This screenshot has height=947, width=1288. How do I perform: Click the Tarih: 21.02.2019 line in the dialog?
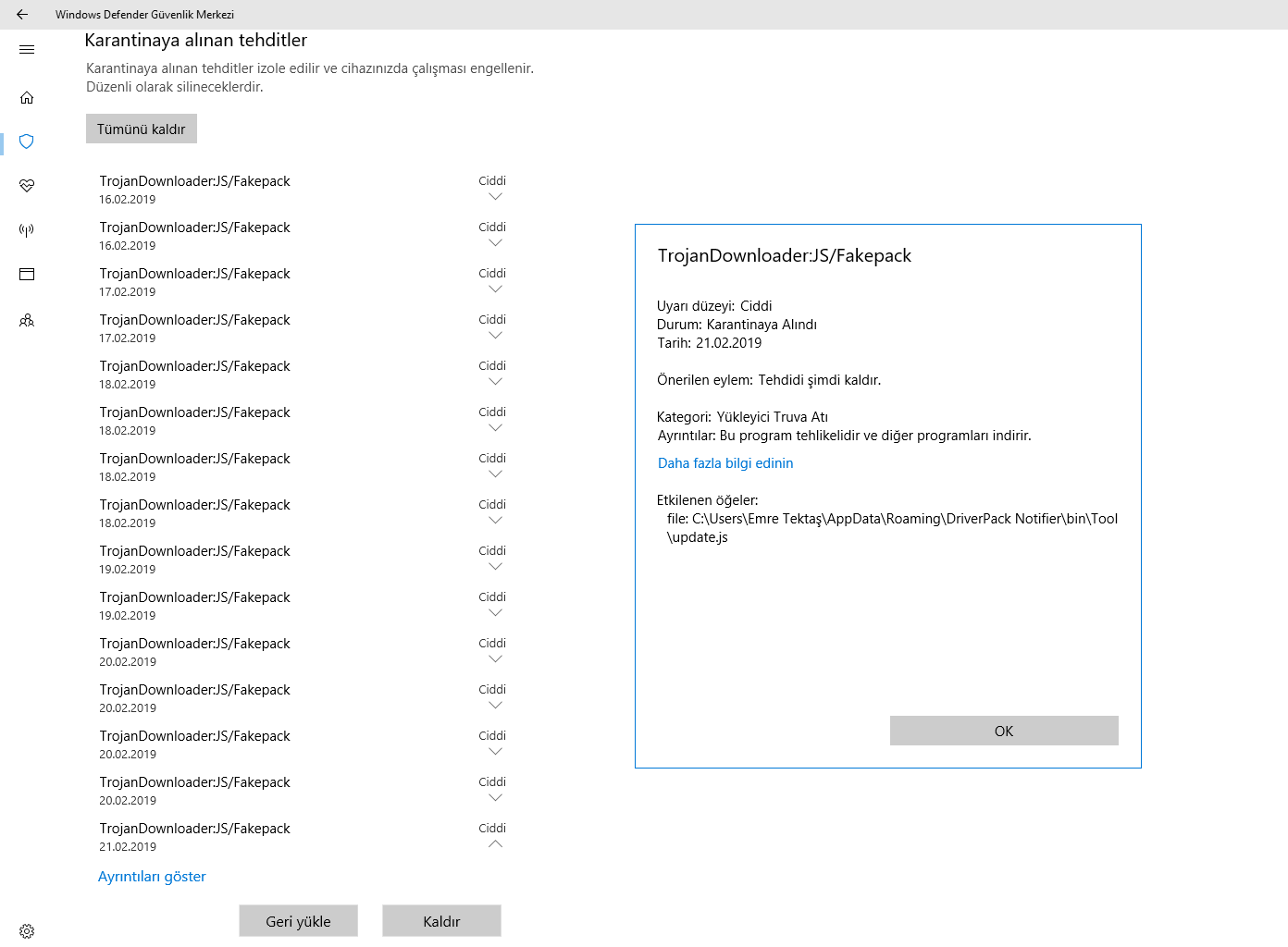pyautogui.click(x=710, y=343)
